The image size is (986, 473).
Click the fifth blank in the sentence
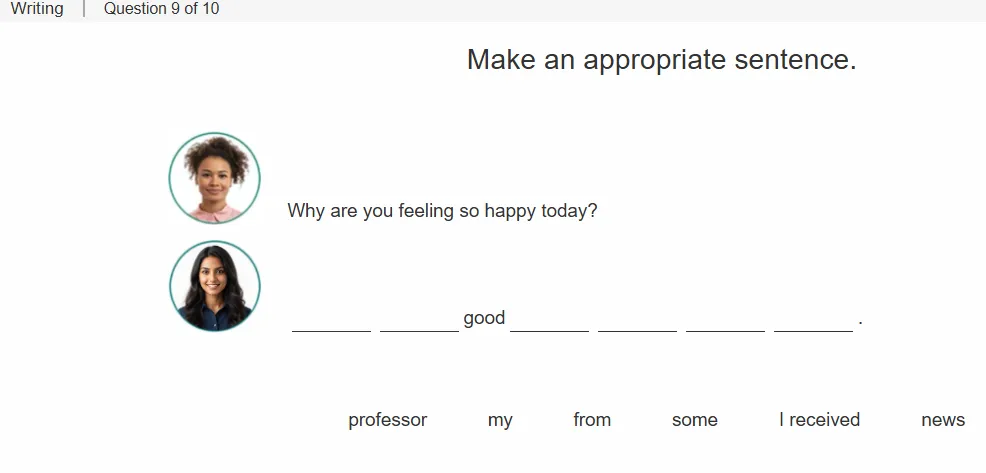tap(726, 321)
